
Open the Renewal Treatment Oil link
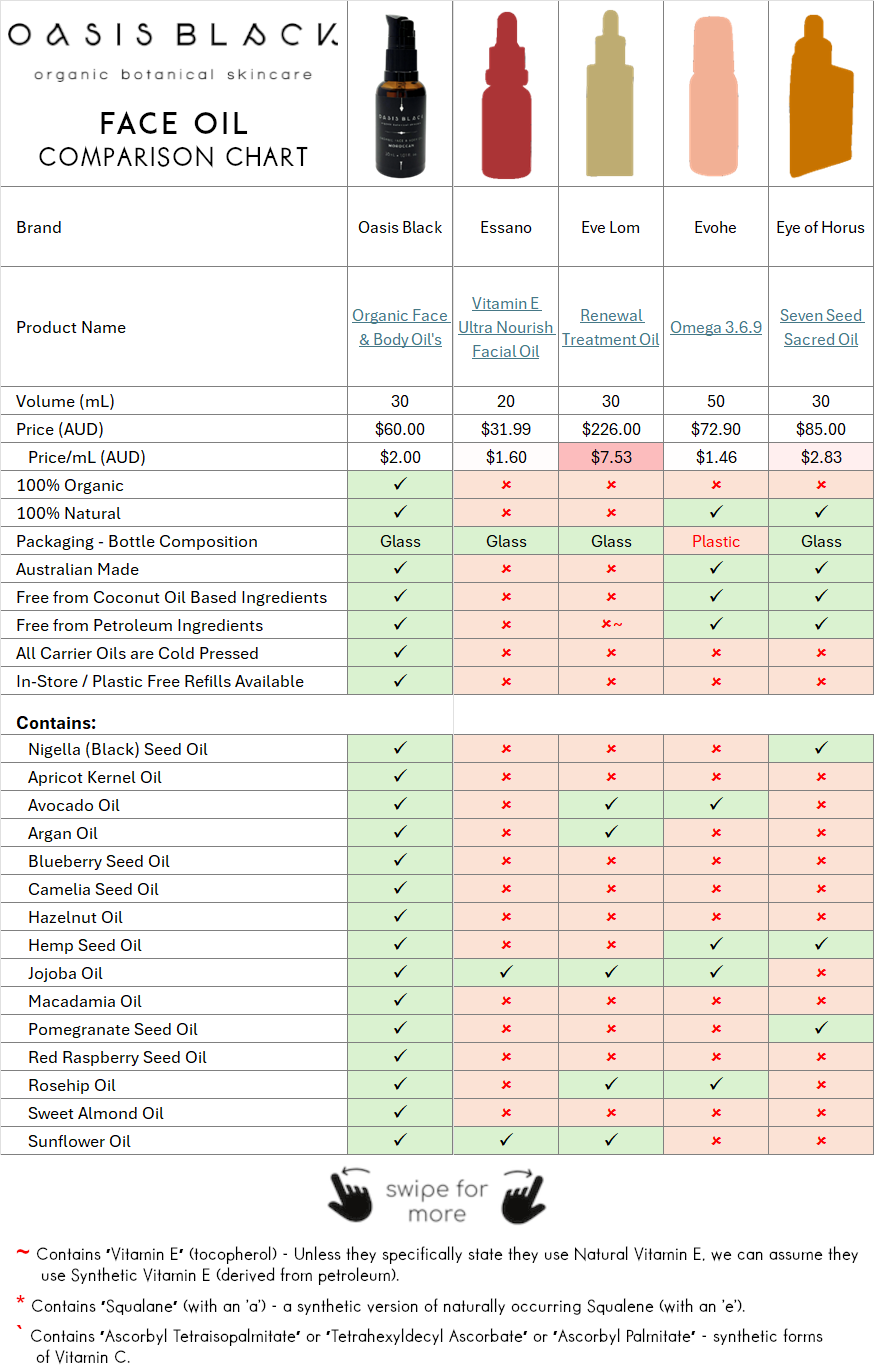click(x=610, y=327)
